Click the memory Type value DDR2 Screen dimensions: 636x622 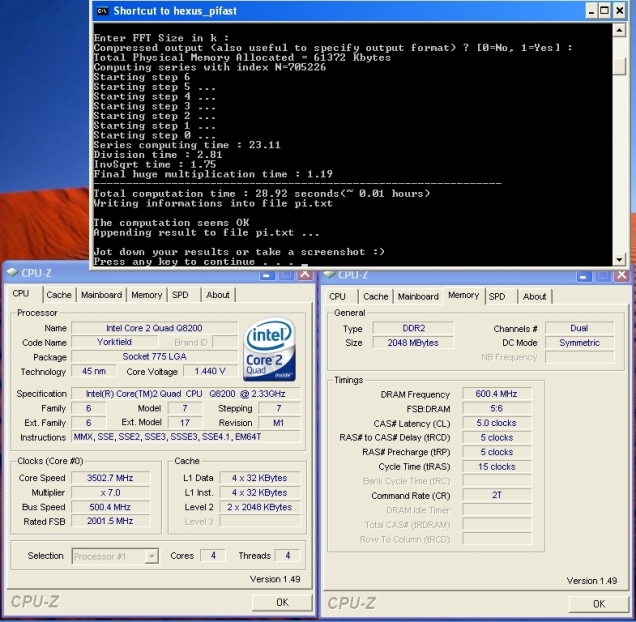pos(413,328)
